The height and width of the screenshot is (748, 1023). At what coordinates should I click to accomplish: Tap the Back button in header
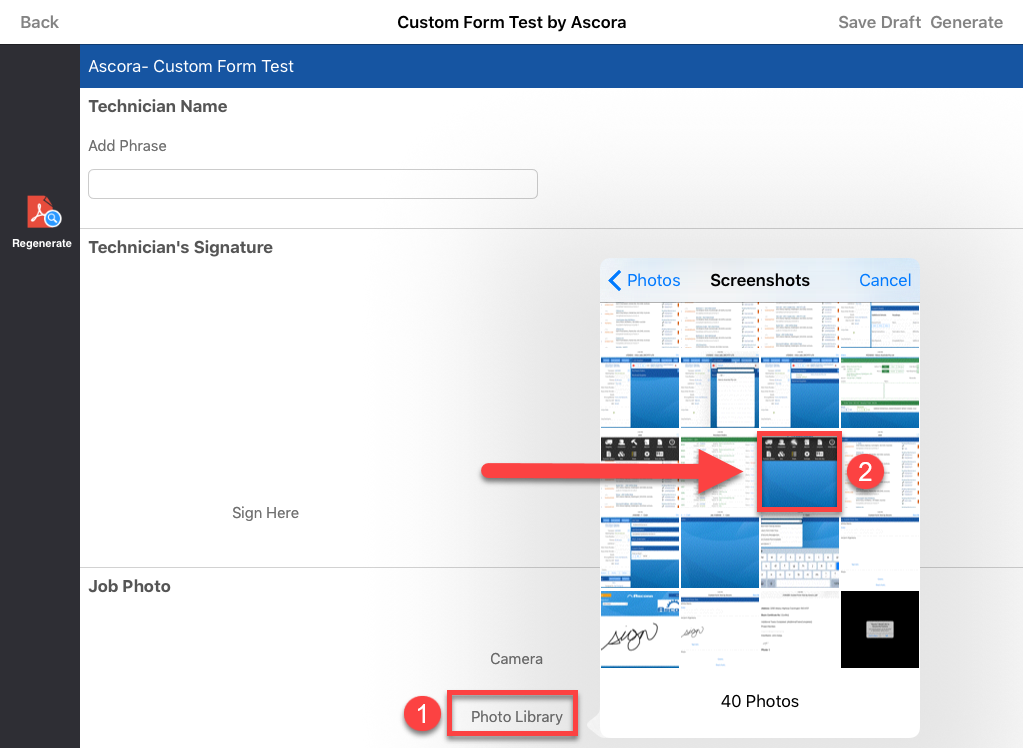coord(39,22)
